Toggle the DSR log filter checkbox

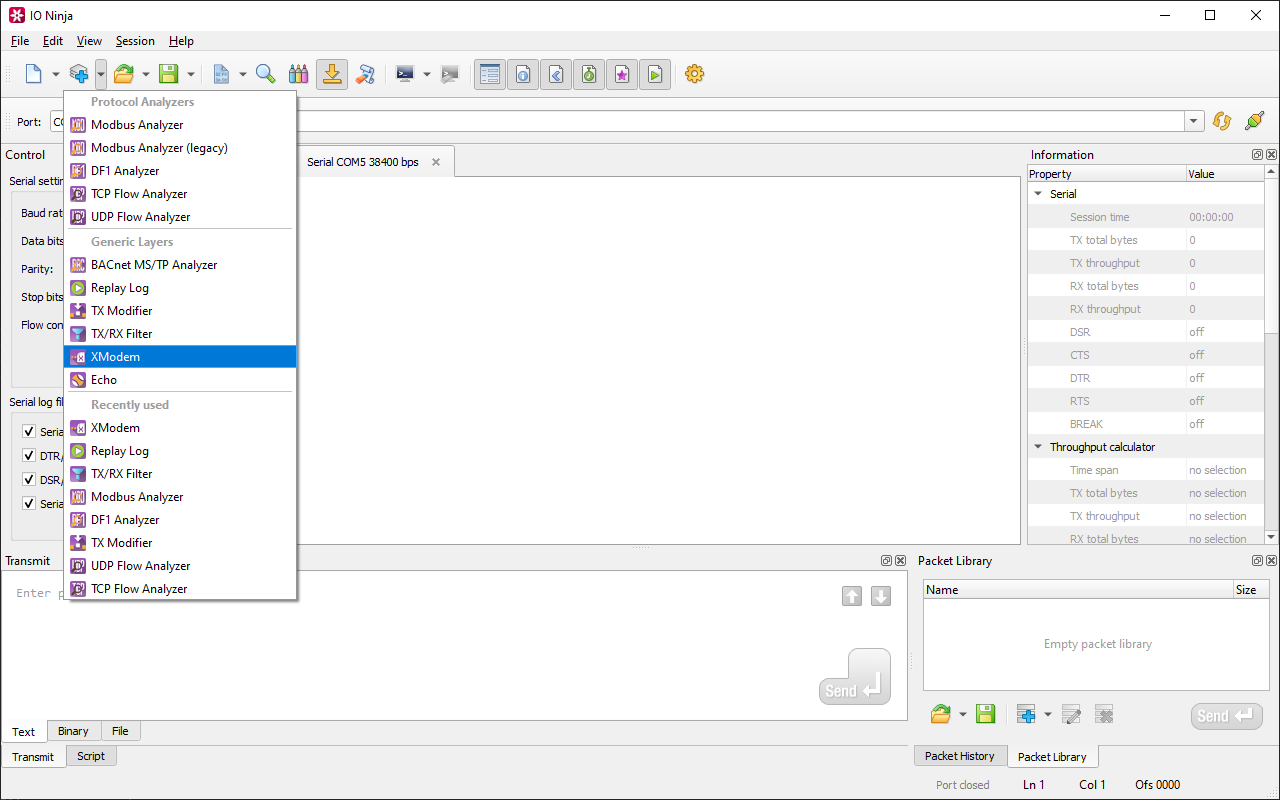click(x=29, y=480)
